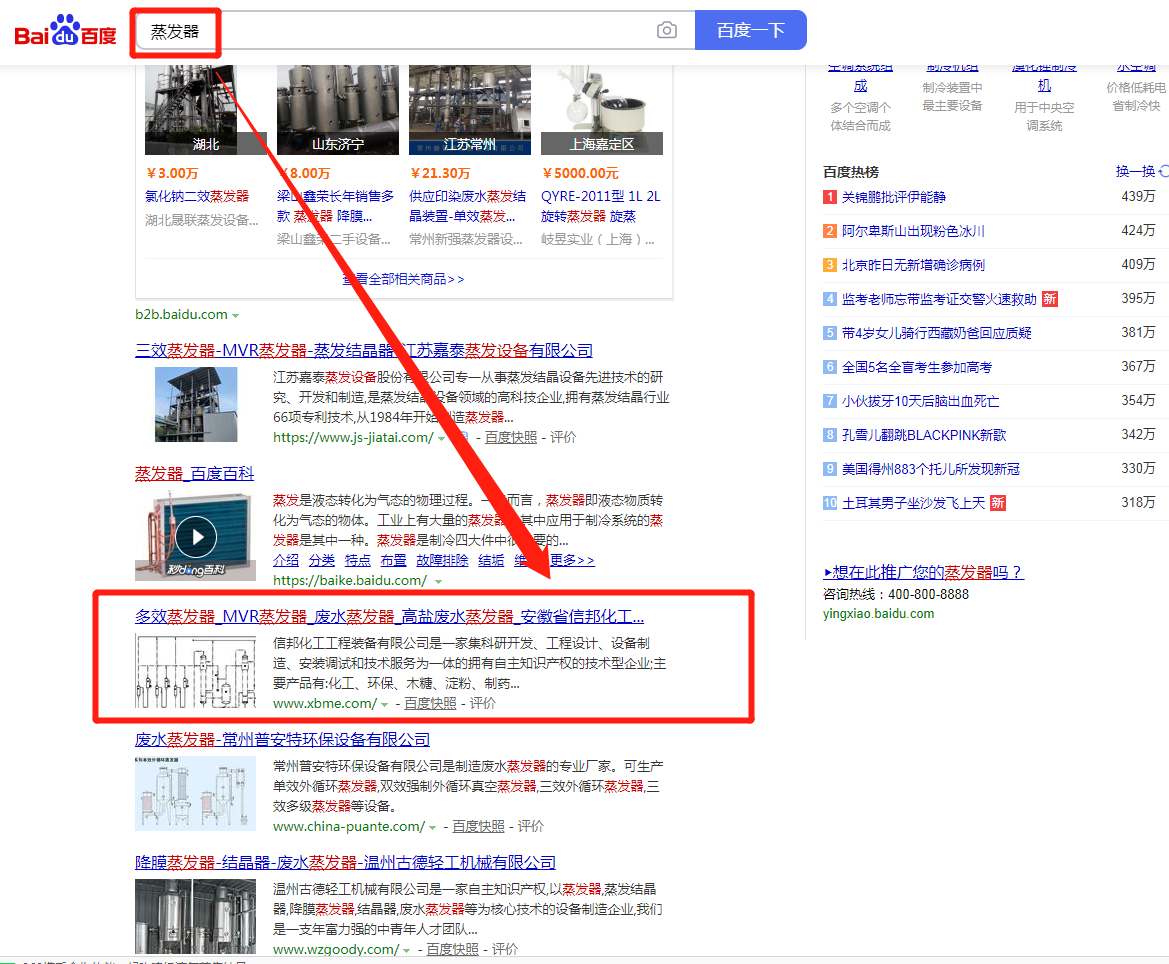Viewport: 1169px width, 964px height.
Task: Click 查看全部相关商品 link
Action: [403, 279]
